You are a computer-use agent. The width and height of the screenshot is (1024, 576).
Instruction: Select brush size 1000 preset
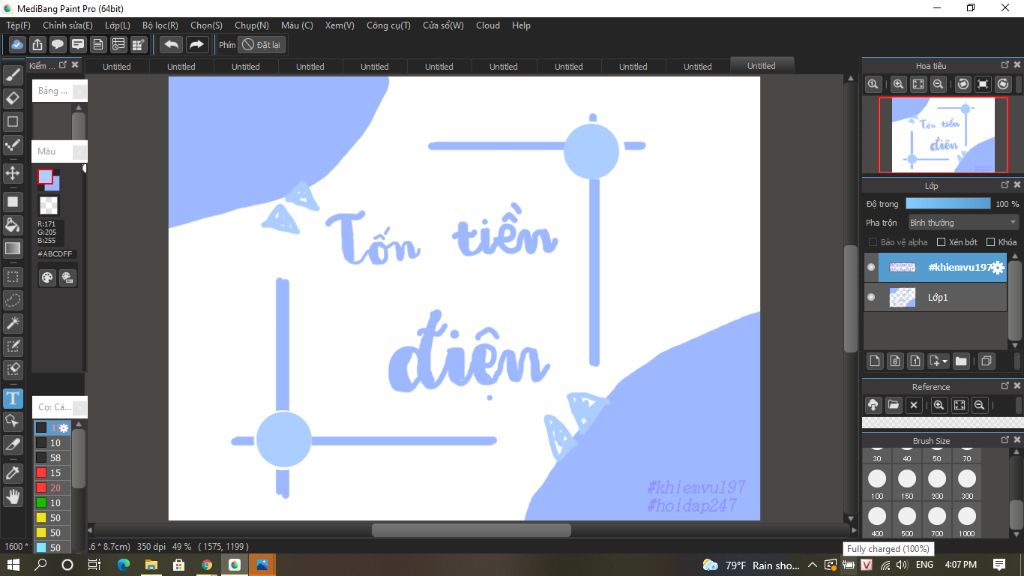pos(967,520)
